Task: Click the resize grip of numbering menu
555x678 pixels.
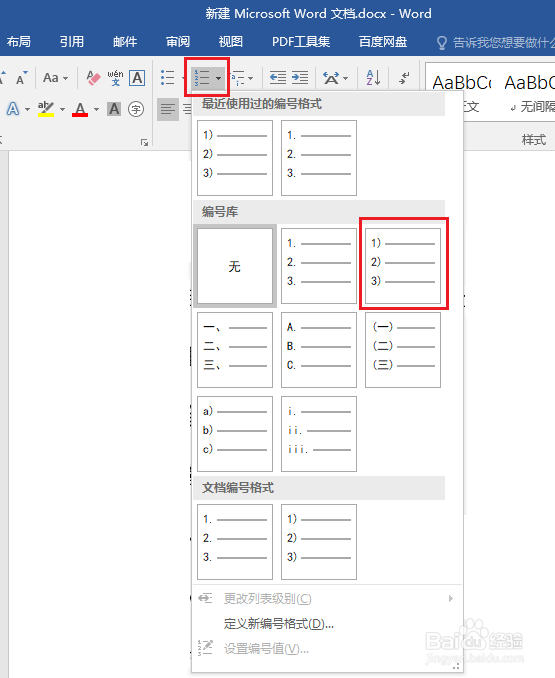Action: point(456,667)
